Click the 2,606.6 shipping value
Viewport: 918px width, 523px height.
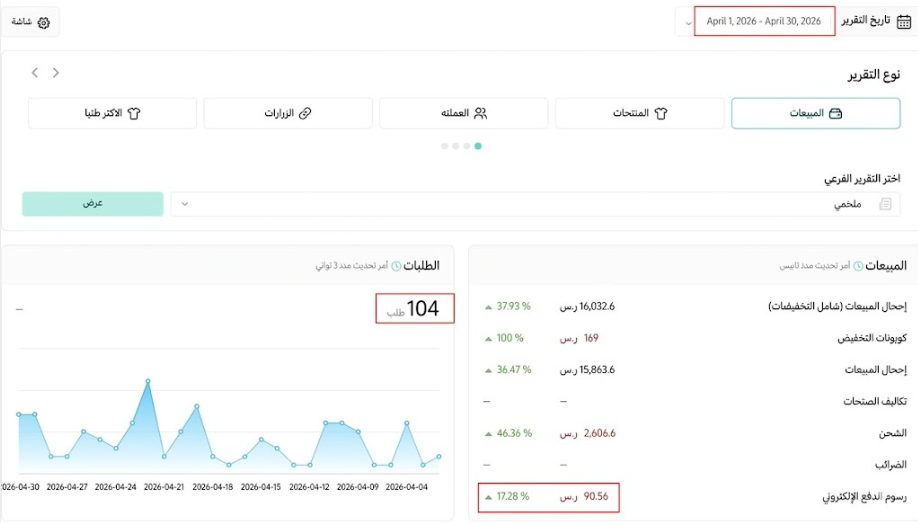coord(600,433)
